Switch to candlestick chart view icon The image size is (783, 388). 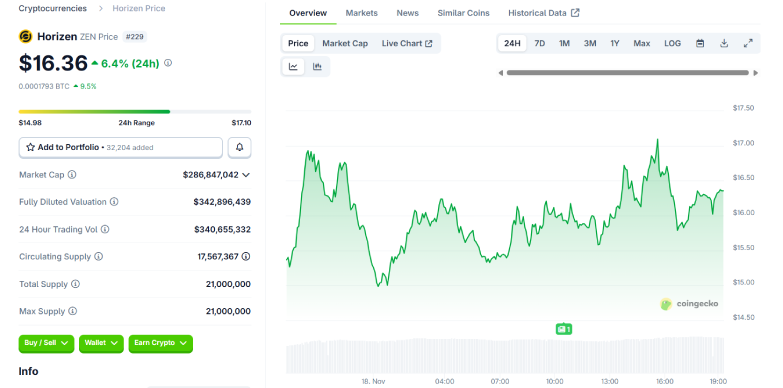click(x=317, y=66)
